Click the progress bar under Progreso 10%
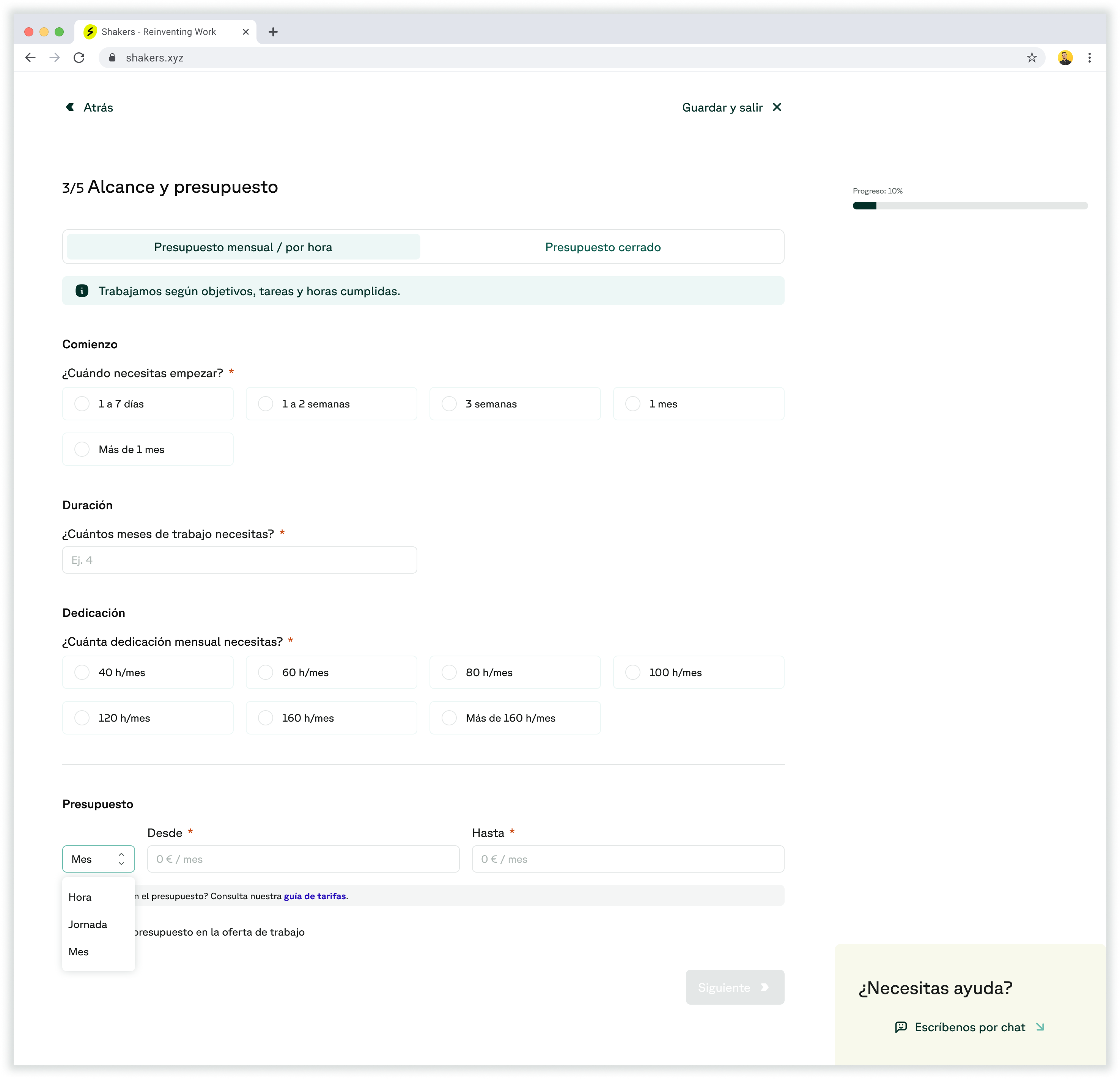The height and width of the screenshot is (1079, 1120). 970,206
